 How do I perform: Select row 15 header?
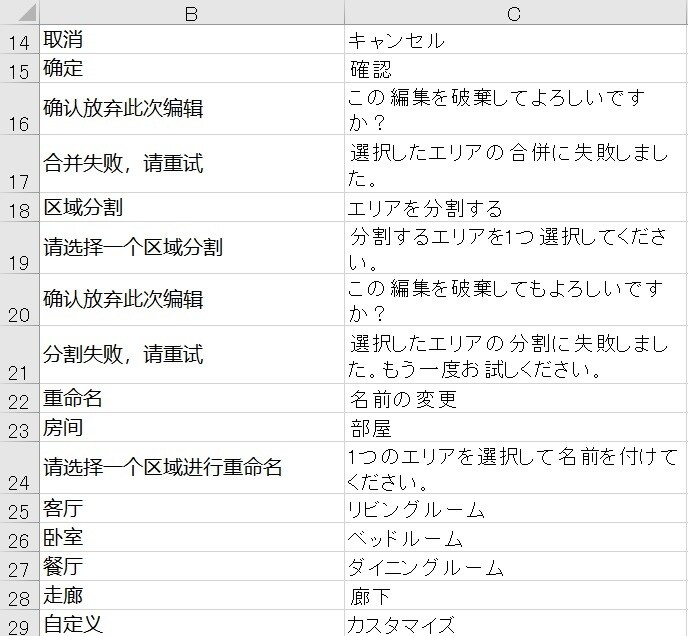pyautogui.click(x=19, y=68)
